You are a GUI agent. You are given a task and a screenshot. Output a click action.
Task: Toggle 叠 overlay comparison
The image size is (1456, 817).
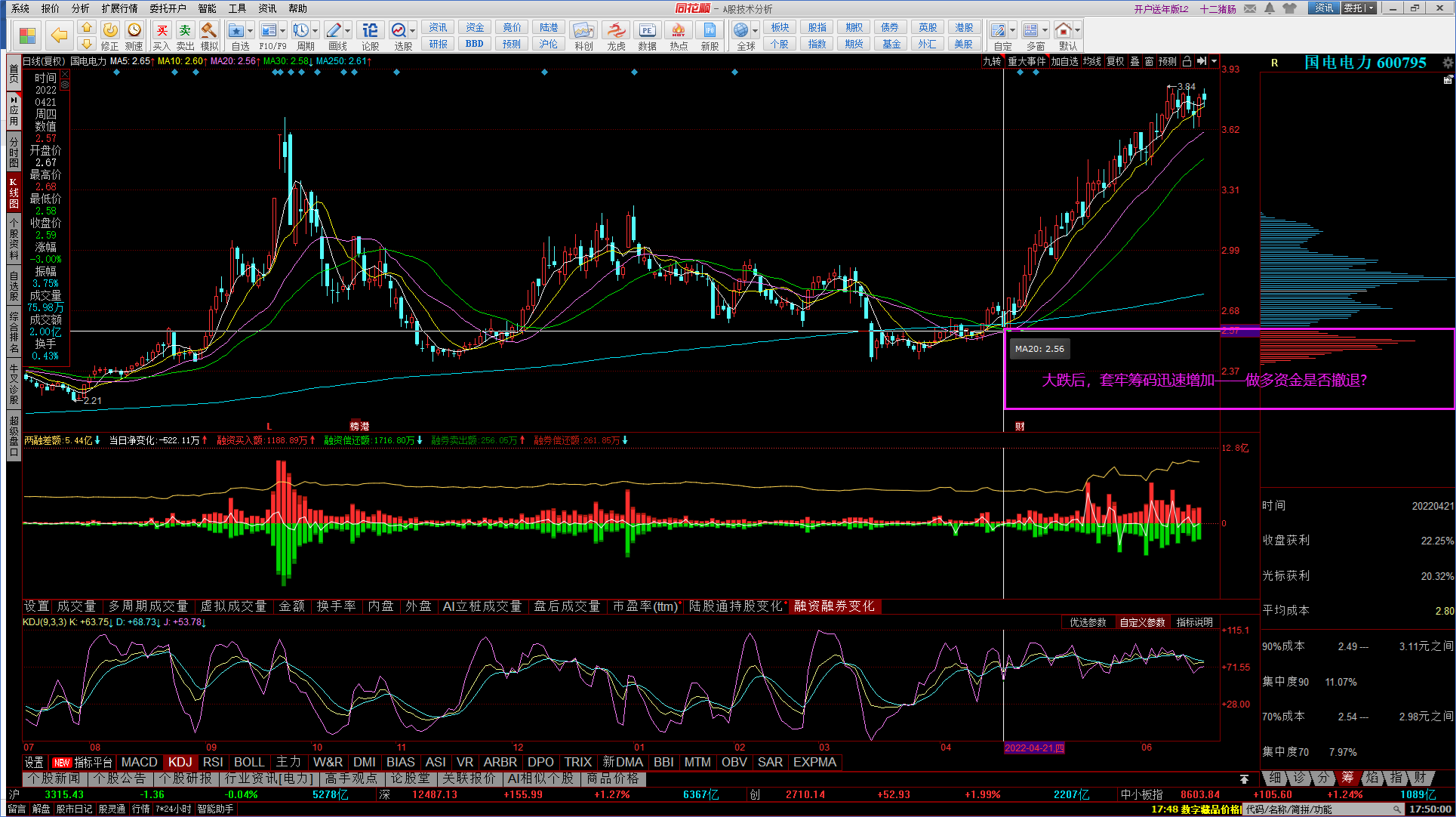point(1134,61)
